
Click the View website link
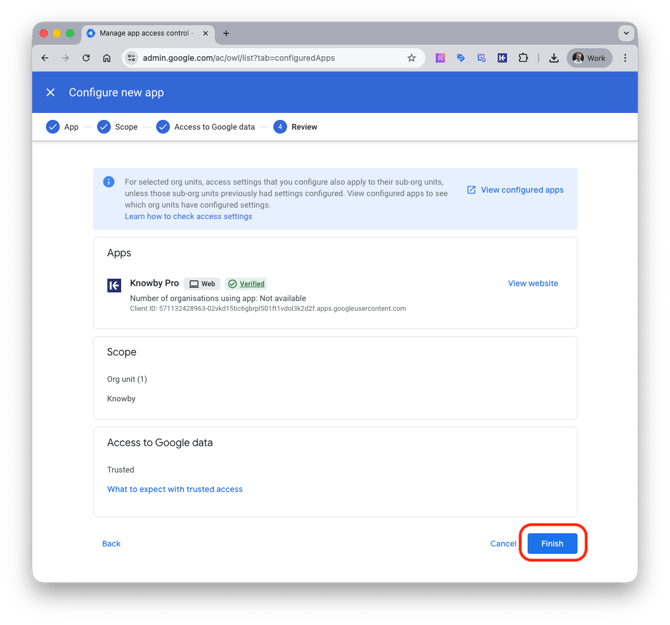click(533, 283)
